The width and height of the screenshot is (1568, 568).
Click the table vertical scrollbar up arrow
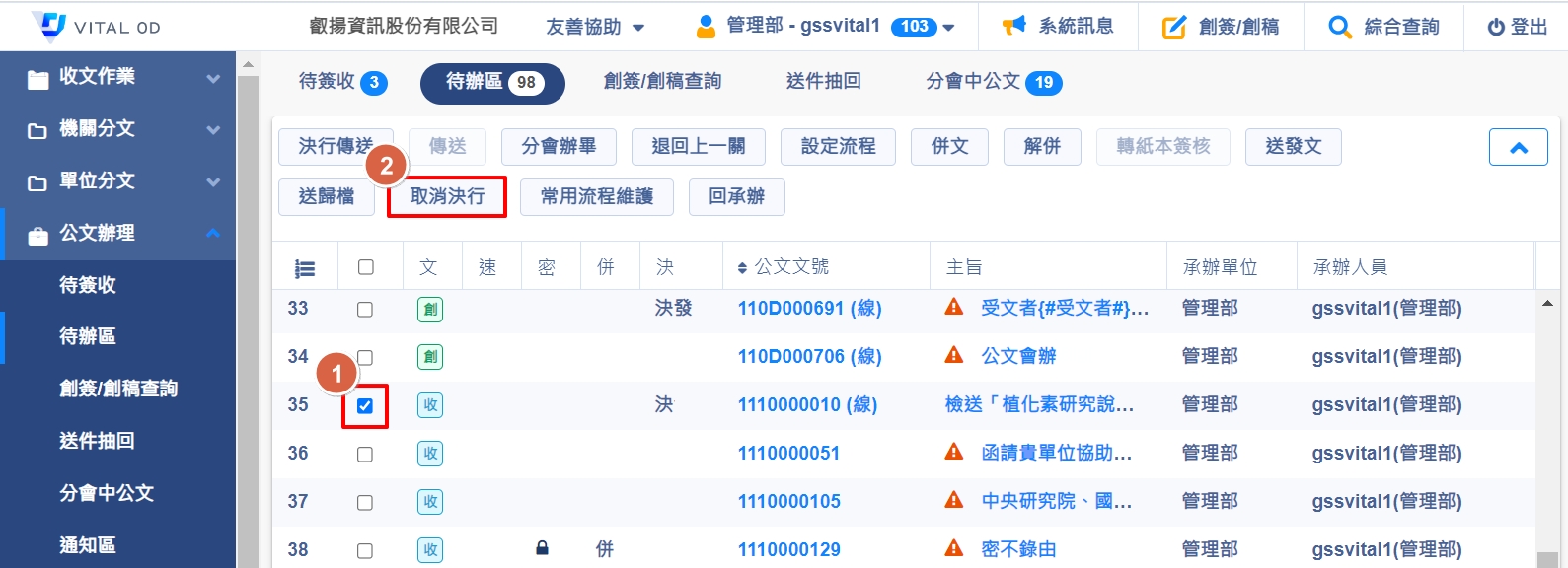(1547, 304)
